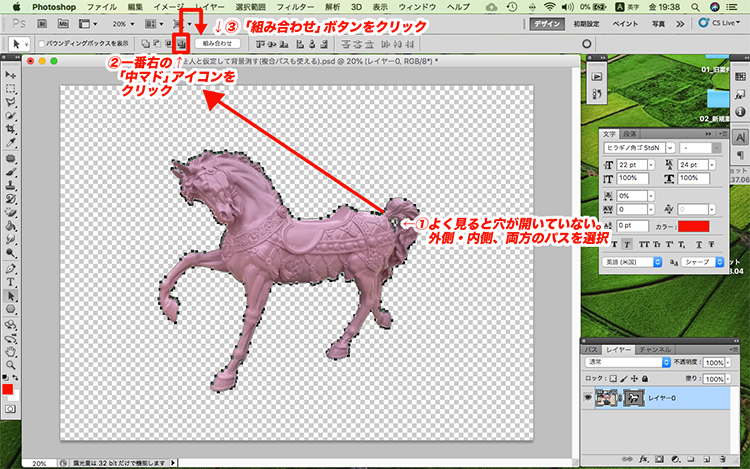Click the 組み合わせ button
The image size is (750, 469).
pyautogui.click(x=217, y=44)
